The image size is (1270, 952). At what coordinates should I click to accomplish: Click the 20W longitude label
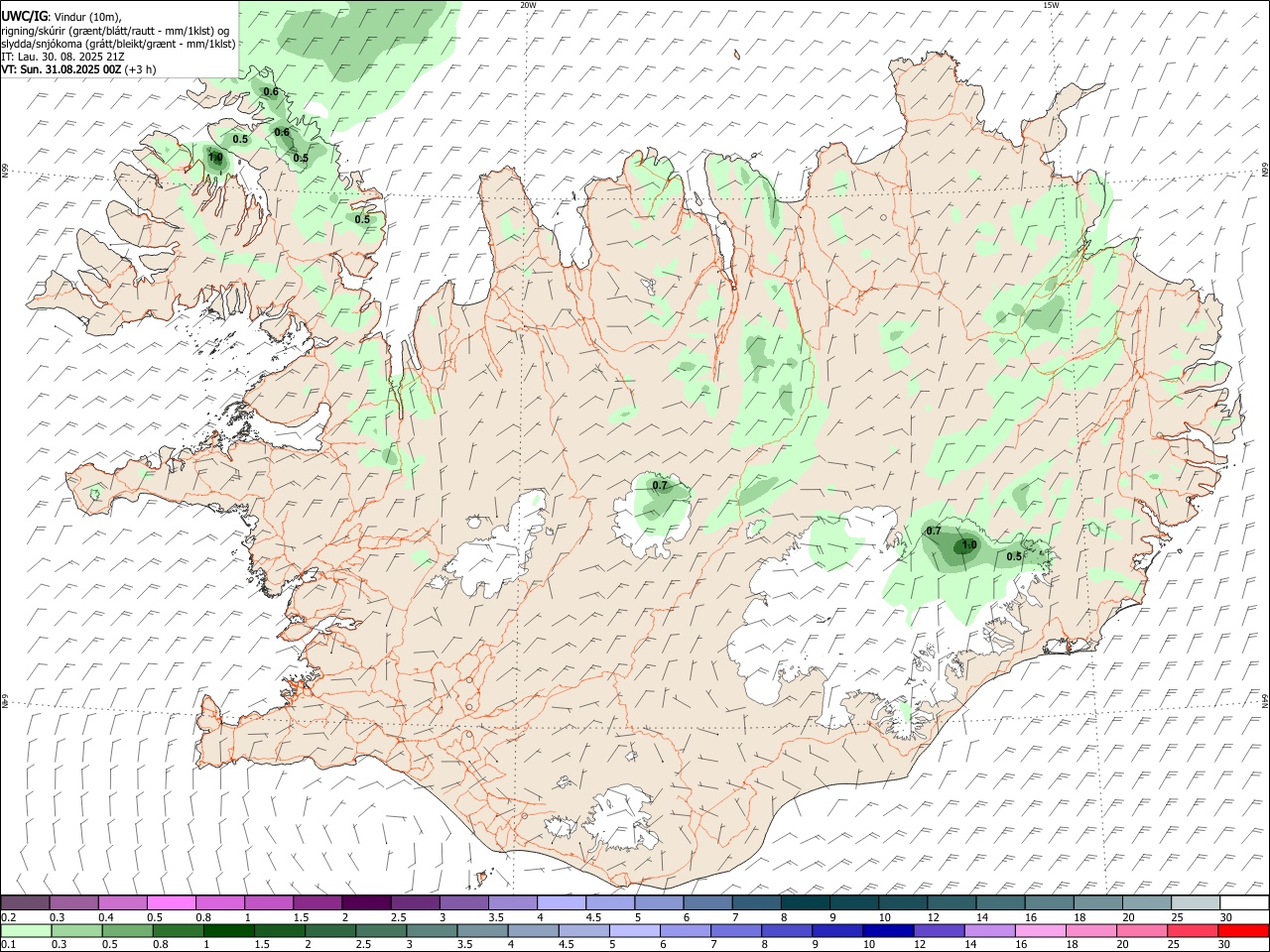pyautogui.click(x=528, y=5)
